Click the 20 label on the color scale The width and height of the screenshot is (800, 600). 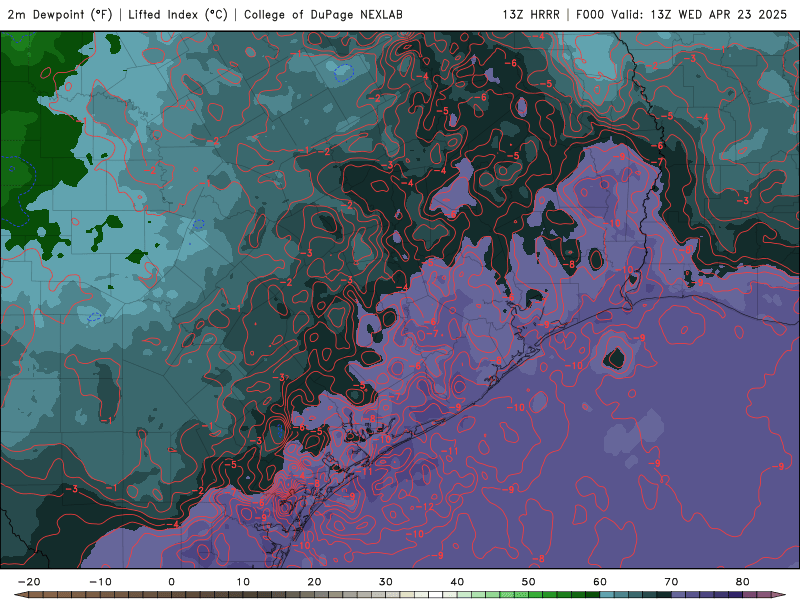(314, 582)
